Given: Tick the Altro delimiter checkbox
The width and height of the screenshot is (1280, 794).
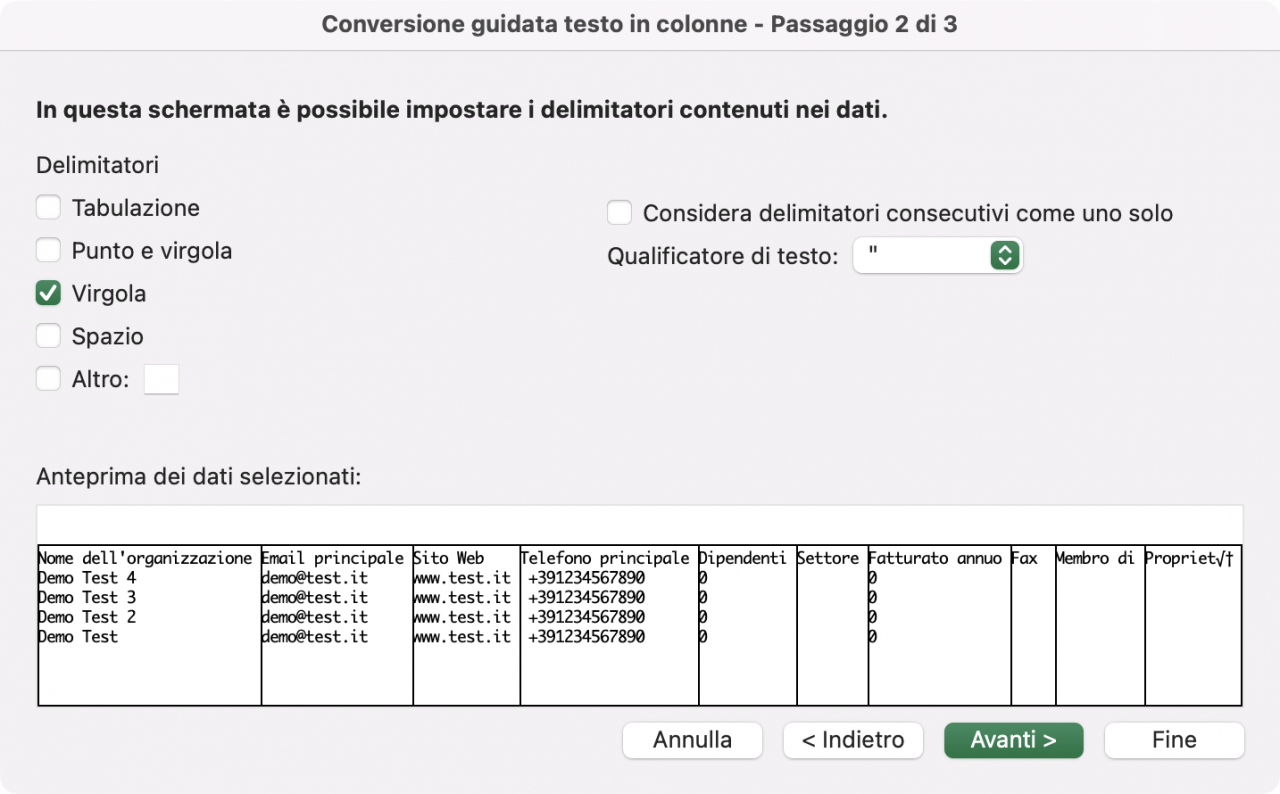Looking at the screenshot, I should click(x=48, y=379).
